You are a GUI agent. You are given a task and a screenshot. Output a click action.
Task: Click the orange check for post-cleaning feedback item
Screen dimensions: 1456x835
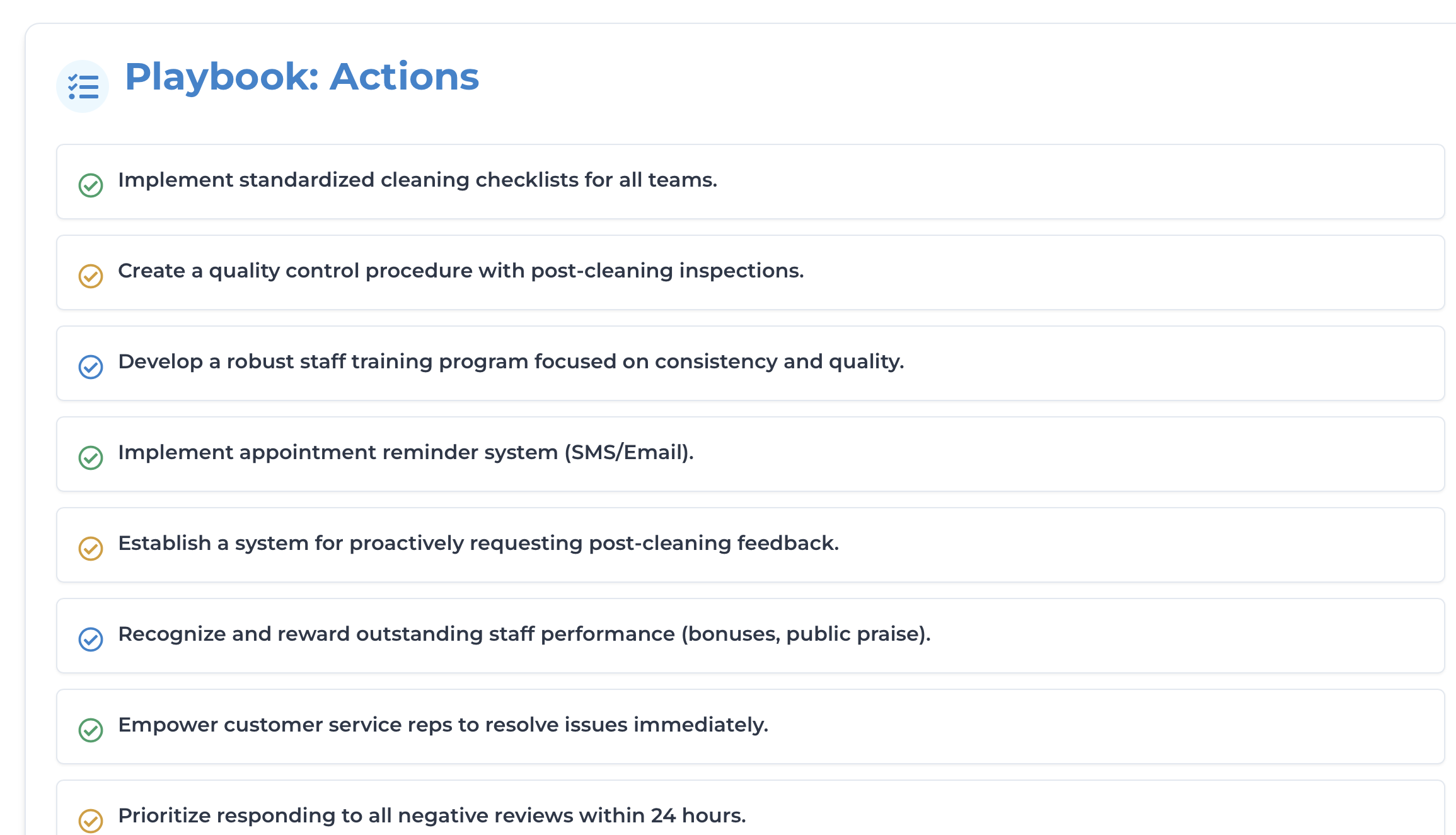pyautogui.click(x=91, y=549)
